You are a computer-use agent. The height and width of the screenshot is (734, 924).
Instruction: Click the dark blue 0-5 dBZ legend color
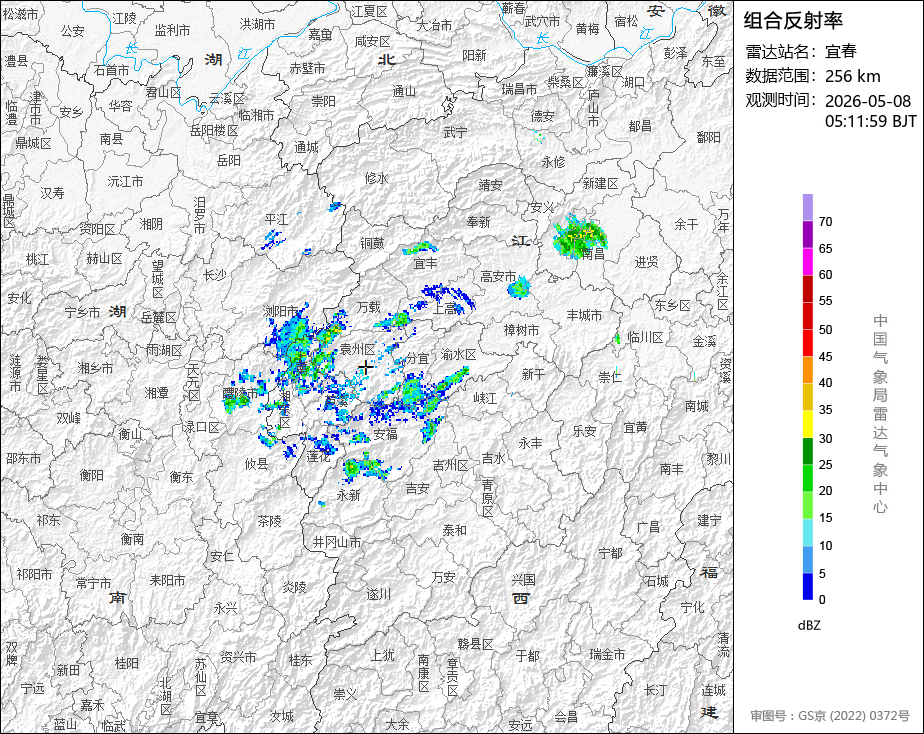(x=807, y=587)
